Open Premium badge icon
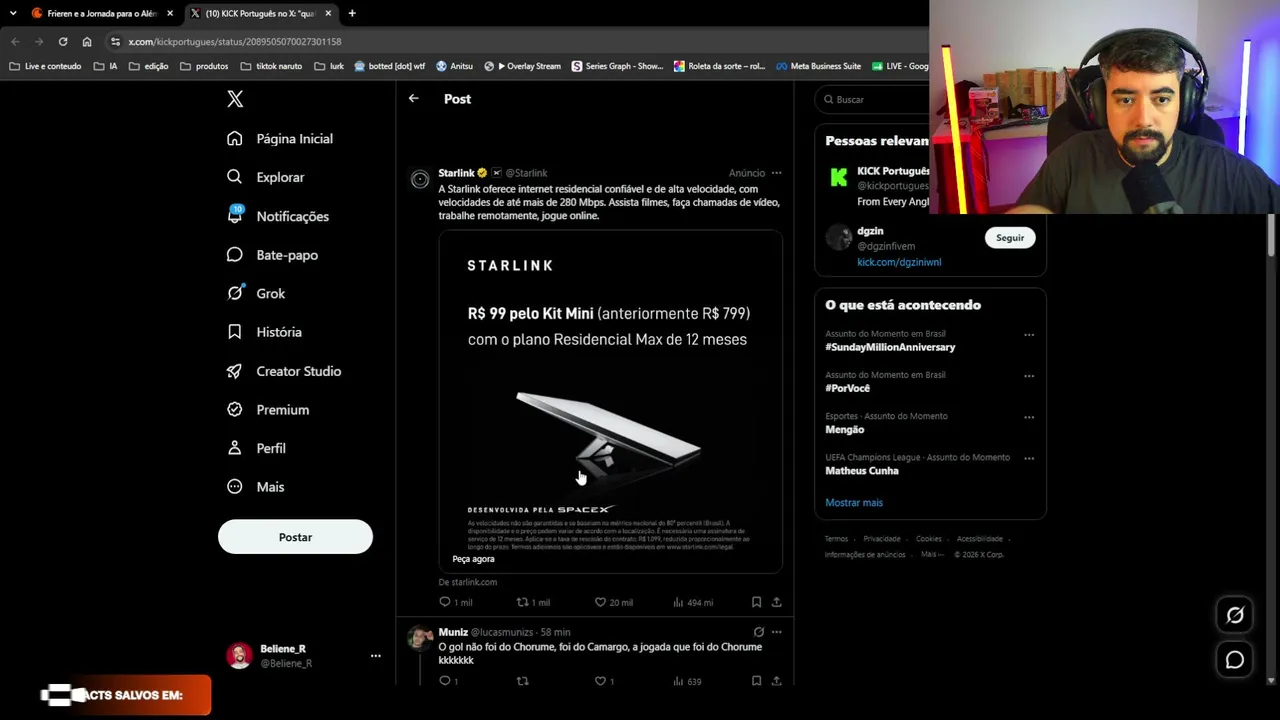This screenshot has width=1280, height=720. pos(234,409)
